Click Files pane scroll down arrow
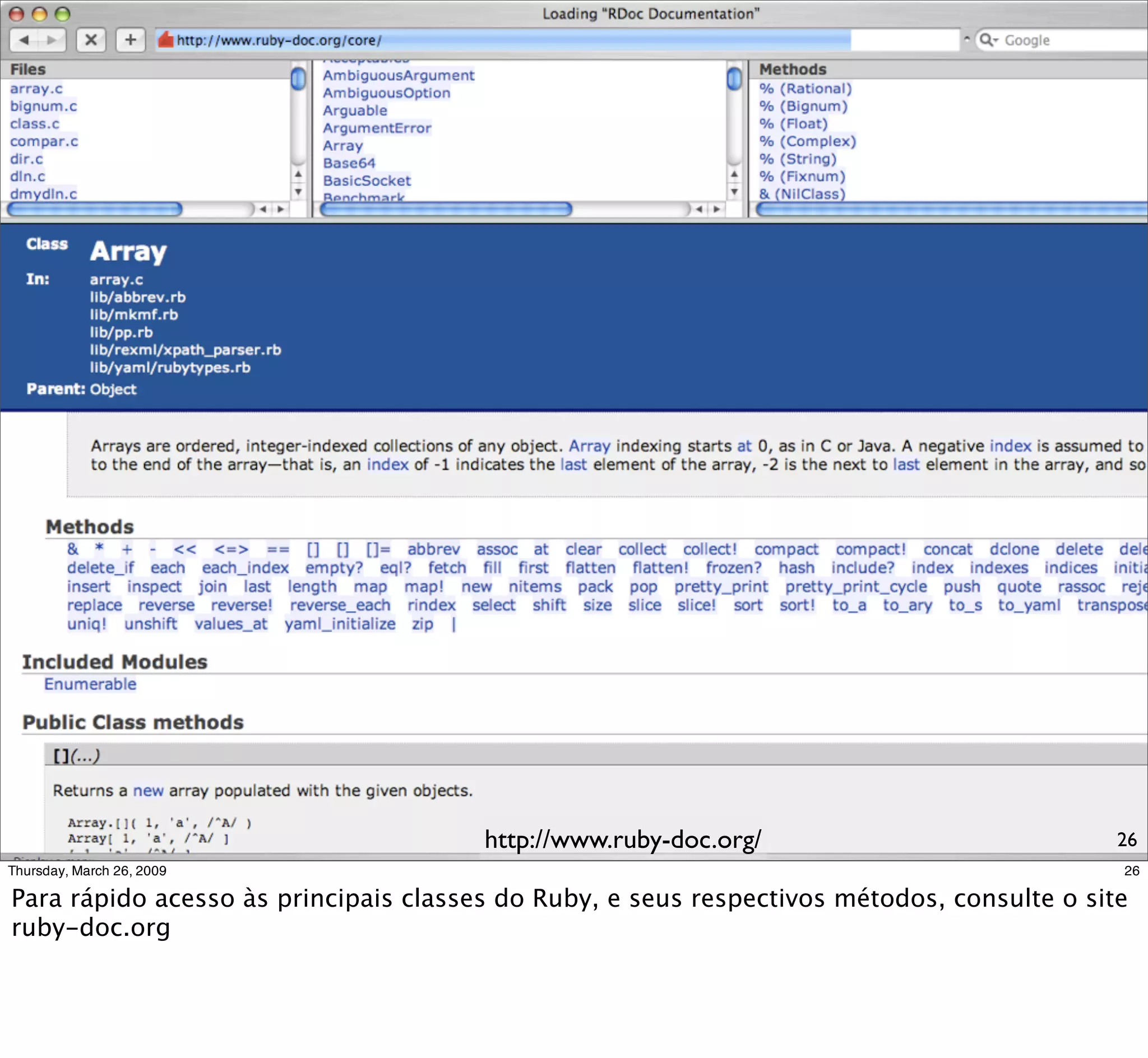Viewport: 1148px width, 1058px height. (x=298, y=191)
